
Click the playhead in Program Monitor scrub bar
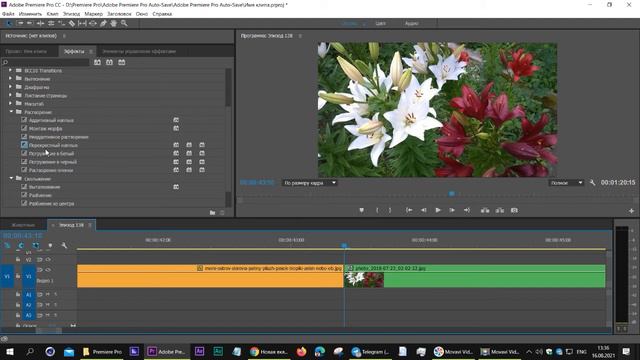tap(451, 194)
